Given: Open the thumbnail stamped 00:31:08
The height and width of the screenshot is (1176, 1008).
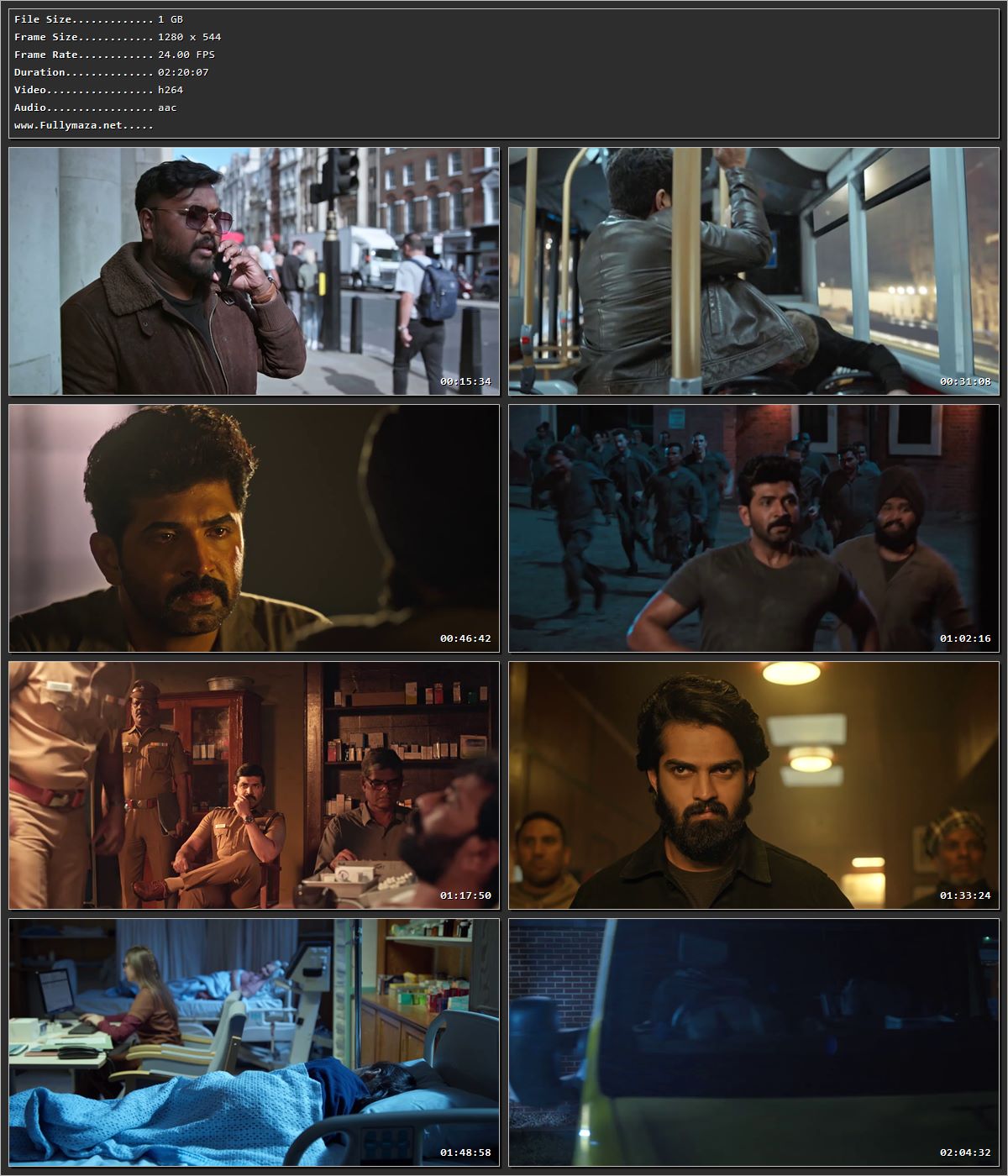Looking at the screenshot, I should click(x=753, y=271).
